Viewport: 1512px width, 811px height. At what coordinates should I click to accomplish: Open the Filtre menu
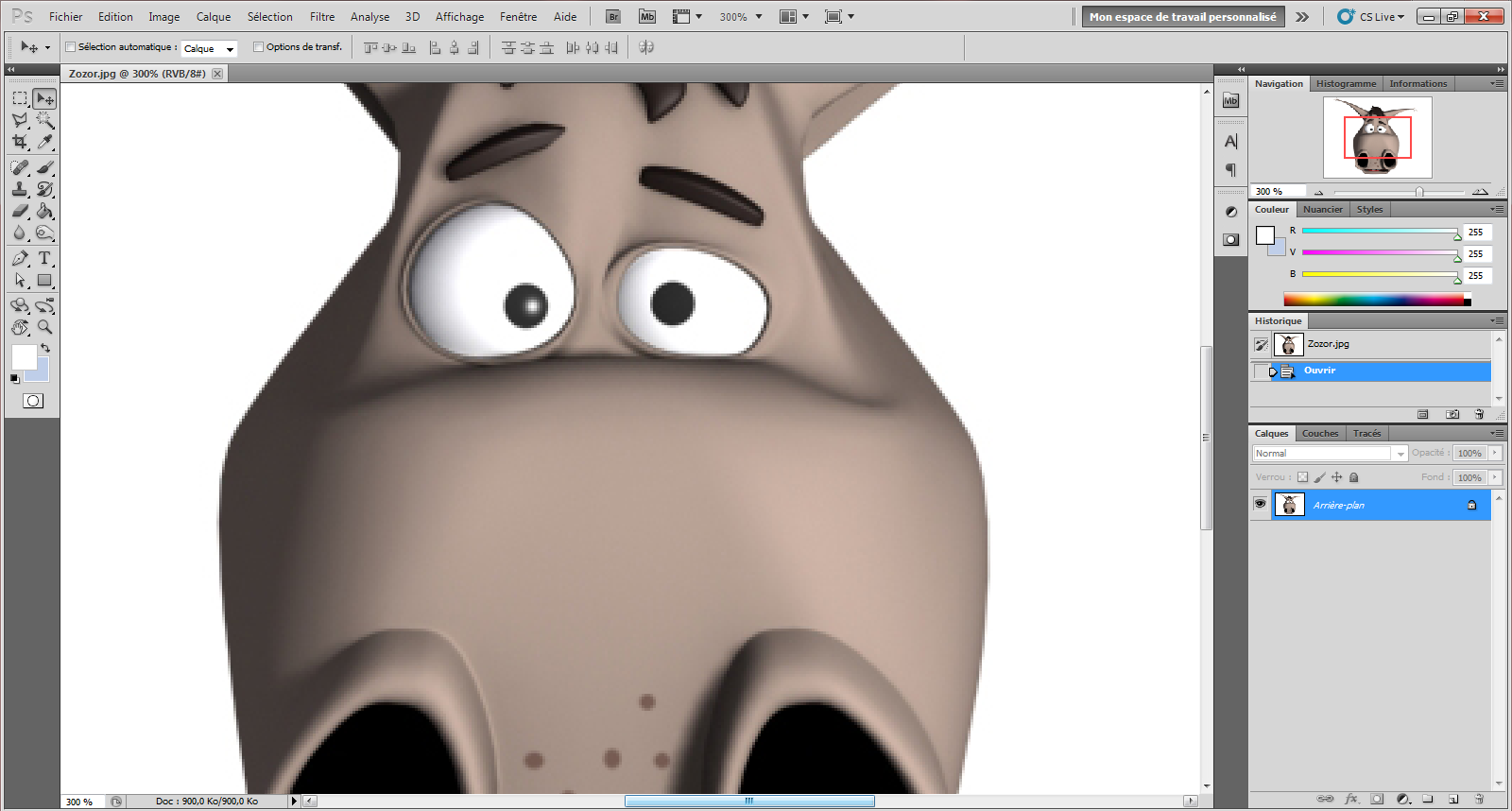pyautogui.click(x=321, y=17)
